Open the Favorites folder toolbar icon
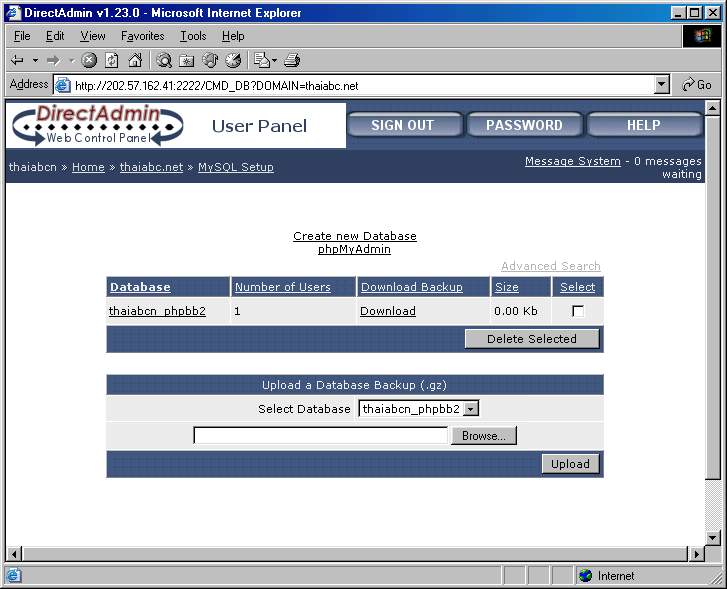The width and height of the screenshot is (727, 589). (187, 60)
